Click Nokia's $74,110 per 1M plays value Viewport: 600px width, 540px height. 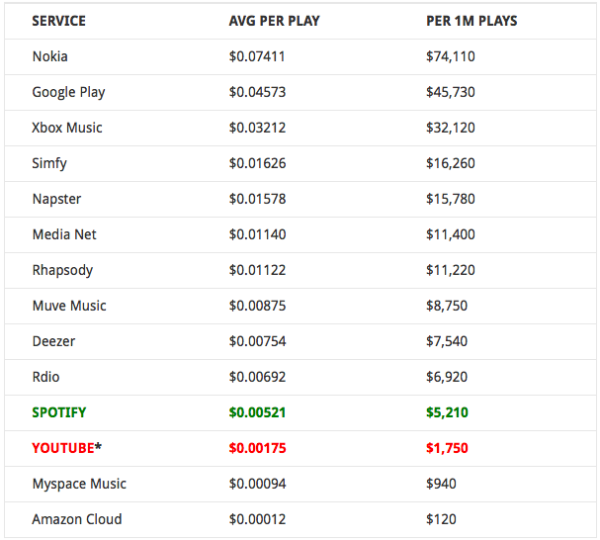click(x=450, y=56)
